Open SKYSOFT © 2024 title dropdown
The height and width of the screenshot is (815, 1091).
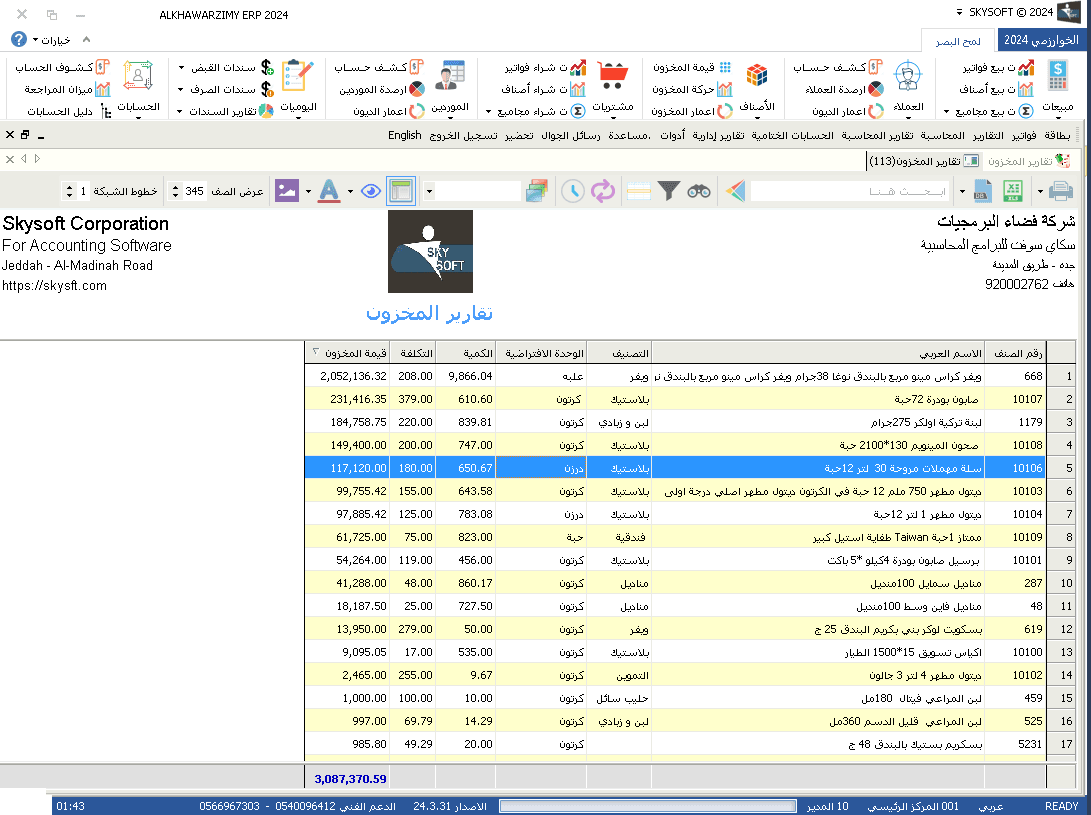959,12
